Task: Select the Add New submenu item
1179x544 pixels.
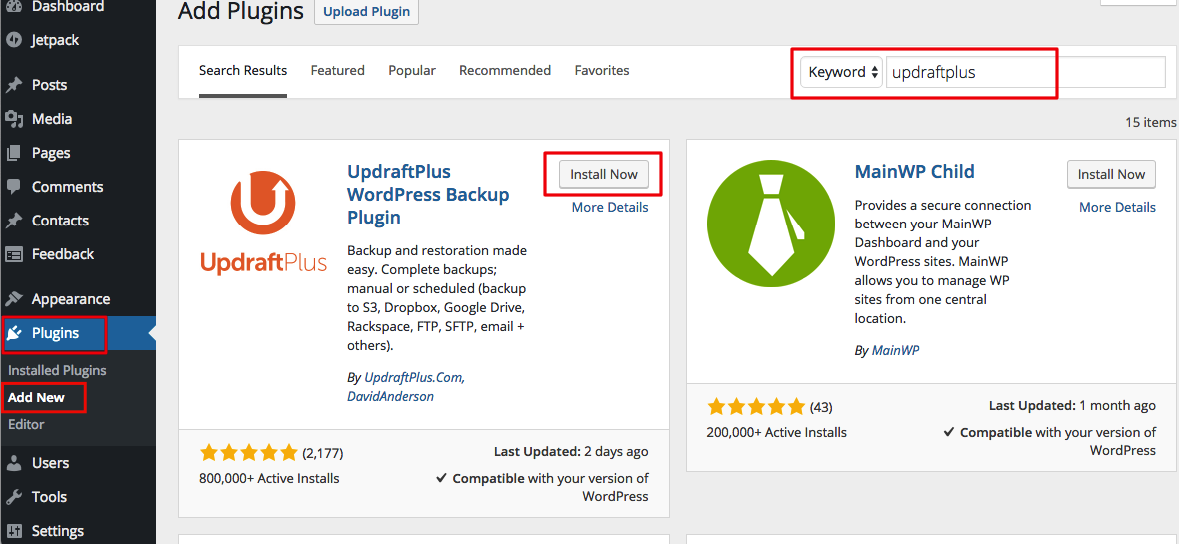Action: (x=36, y=397)
